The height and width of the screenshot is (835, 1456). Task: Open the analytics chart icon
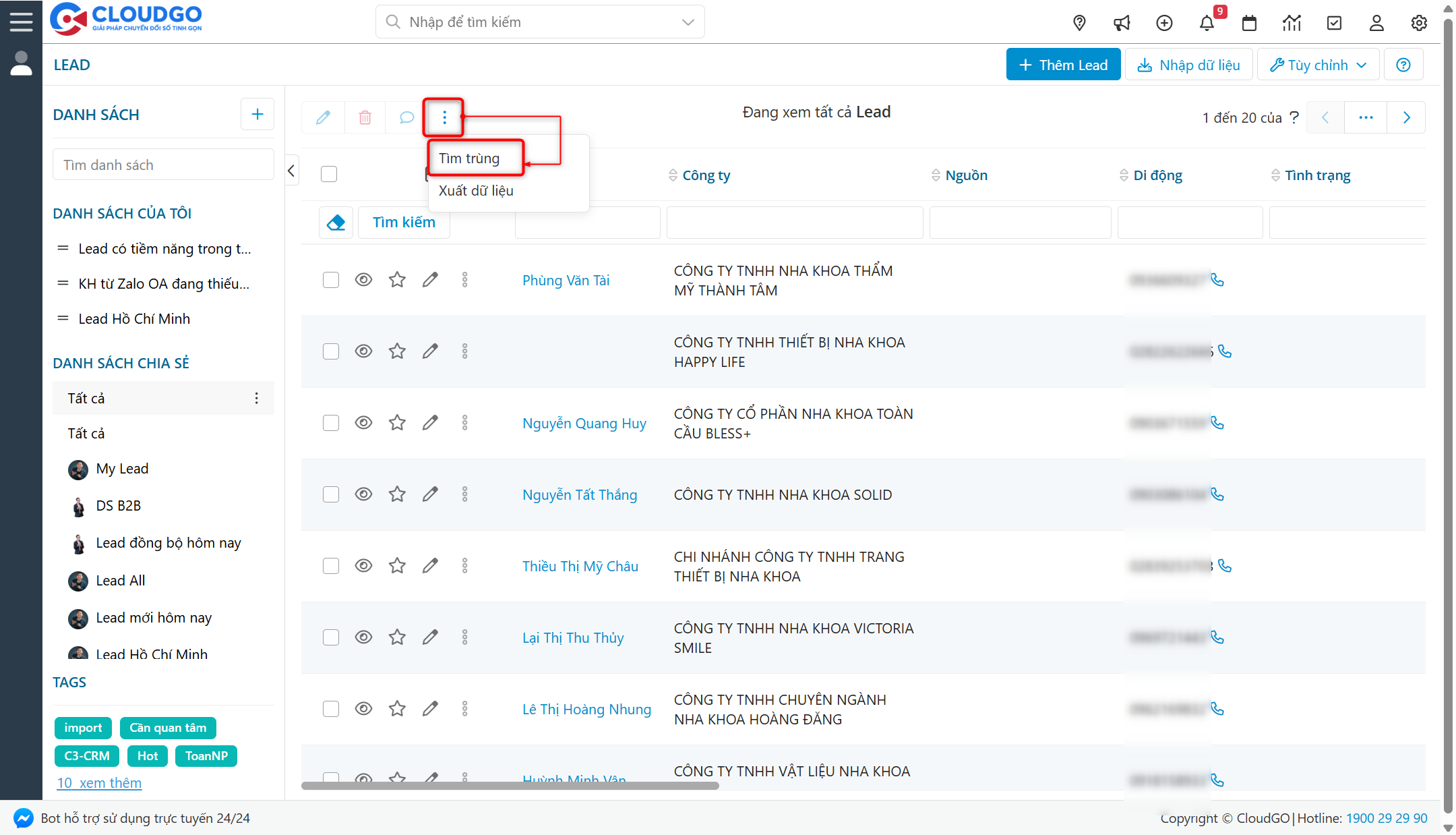tap(1292, 23)
